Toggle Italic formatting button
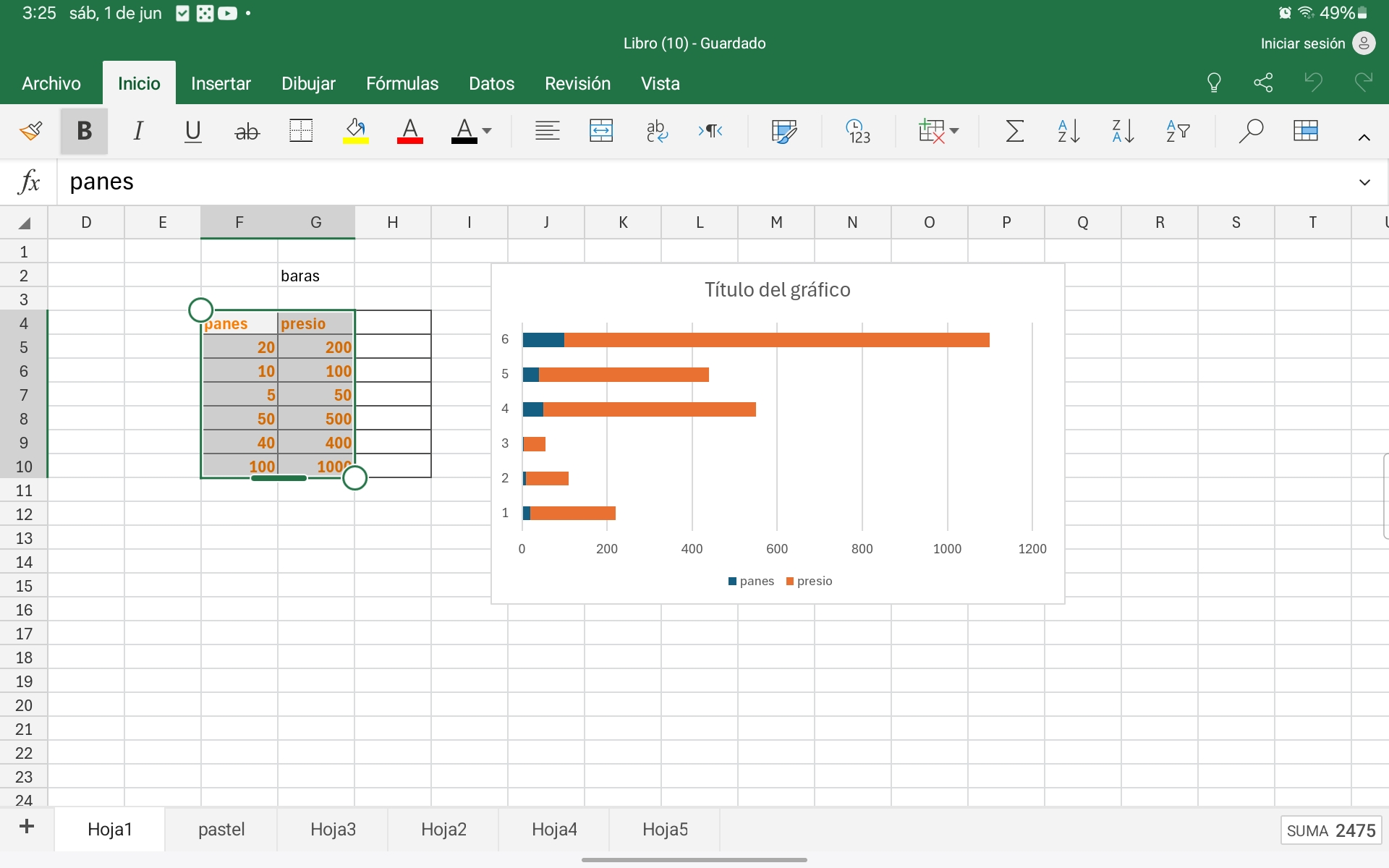The image size is (1389, 868). pyautogui.click(x=138, y=131)
